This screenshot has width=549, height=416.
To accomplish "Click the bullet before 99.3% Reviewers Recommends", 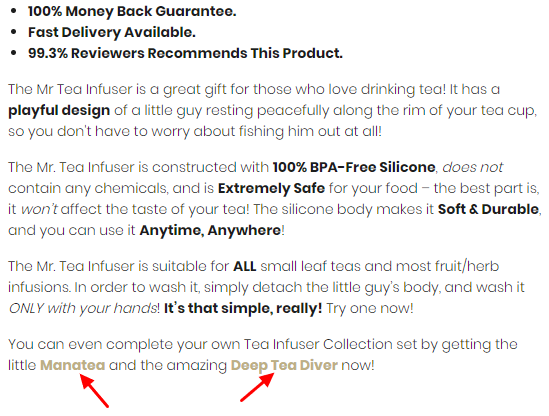I will 14,53.
